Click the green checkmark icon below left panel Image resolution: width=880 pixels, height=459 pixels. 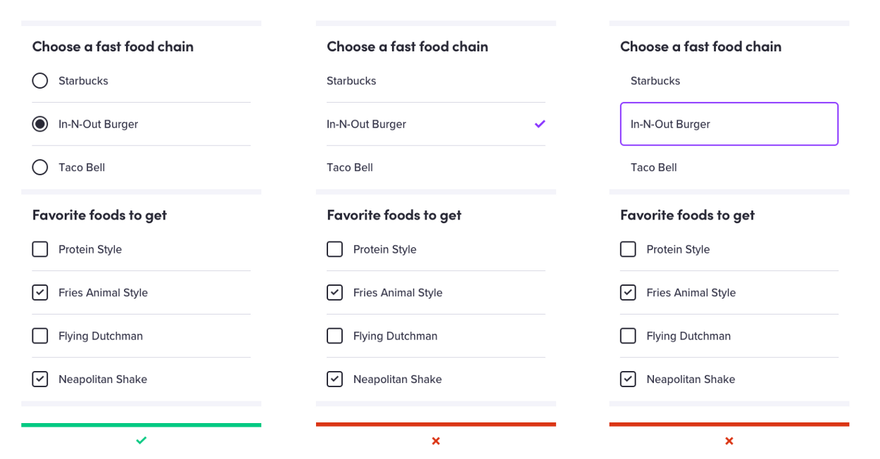pos(141,440)
